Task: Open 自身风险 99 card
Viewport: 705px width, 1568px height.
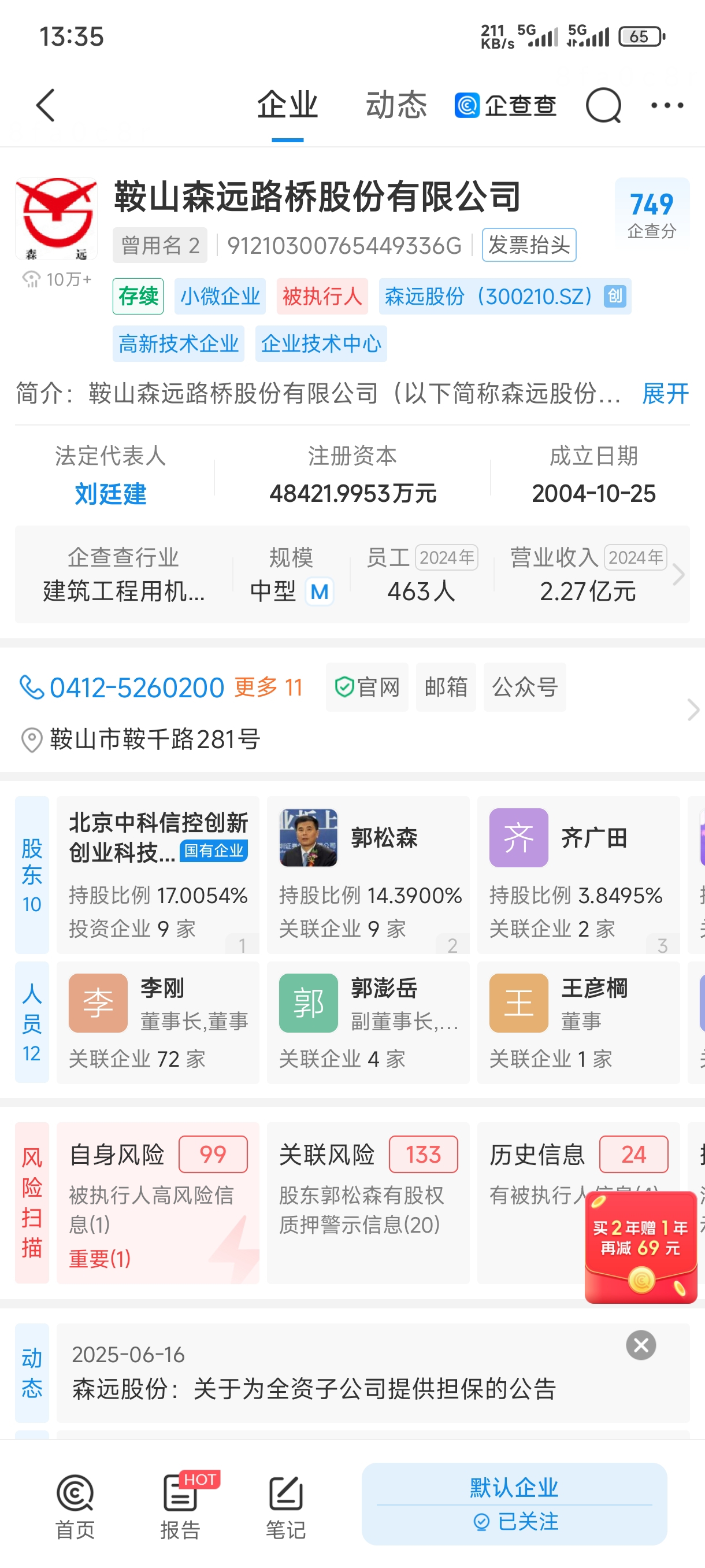Action: tap(158, 1203)
